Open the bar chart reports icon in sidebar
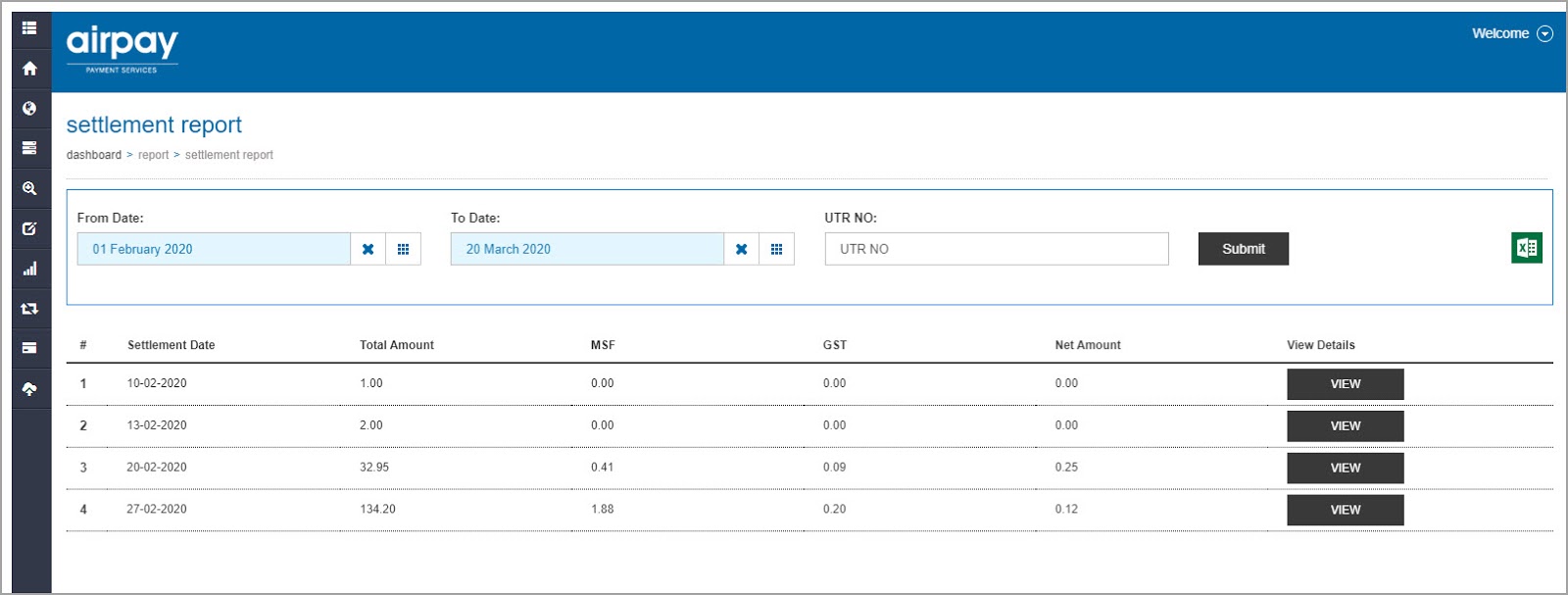This screenshot has width=1568, height=595. pos(29,269)
